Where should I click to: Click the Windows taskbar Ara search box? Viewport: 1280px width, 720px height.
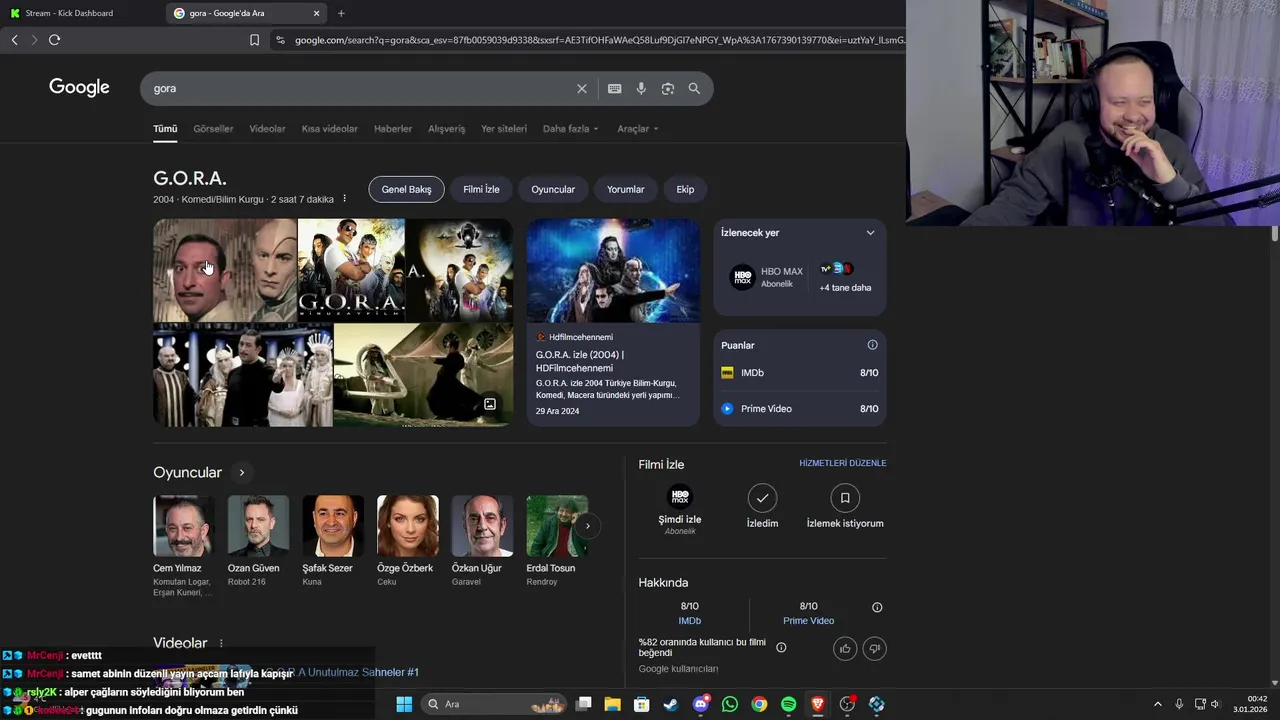494,704
